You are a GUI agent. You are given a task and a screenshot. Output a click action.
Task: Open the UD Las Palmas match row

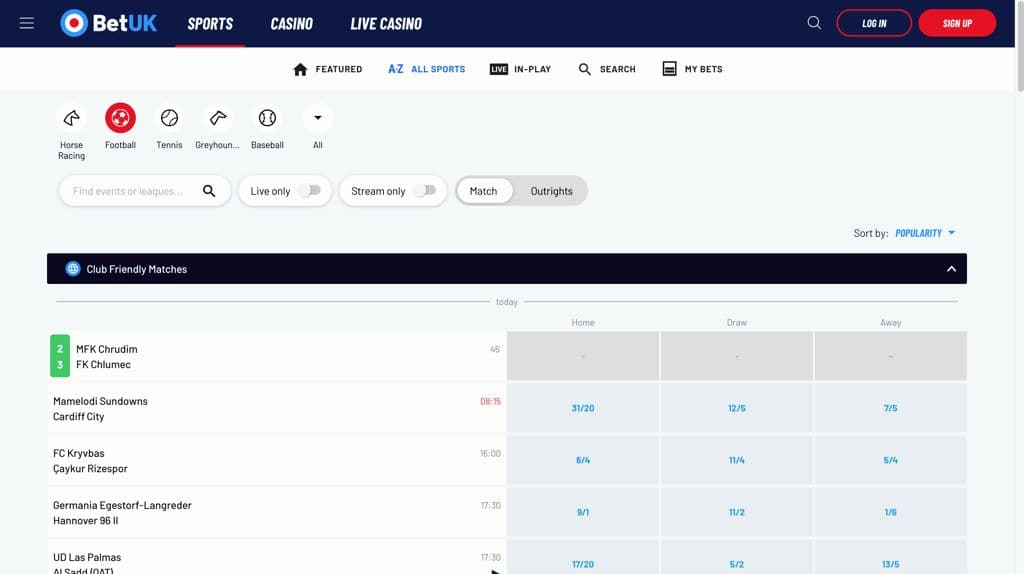(x=277, y=557)
